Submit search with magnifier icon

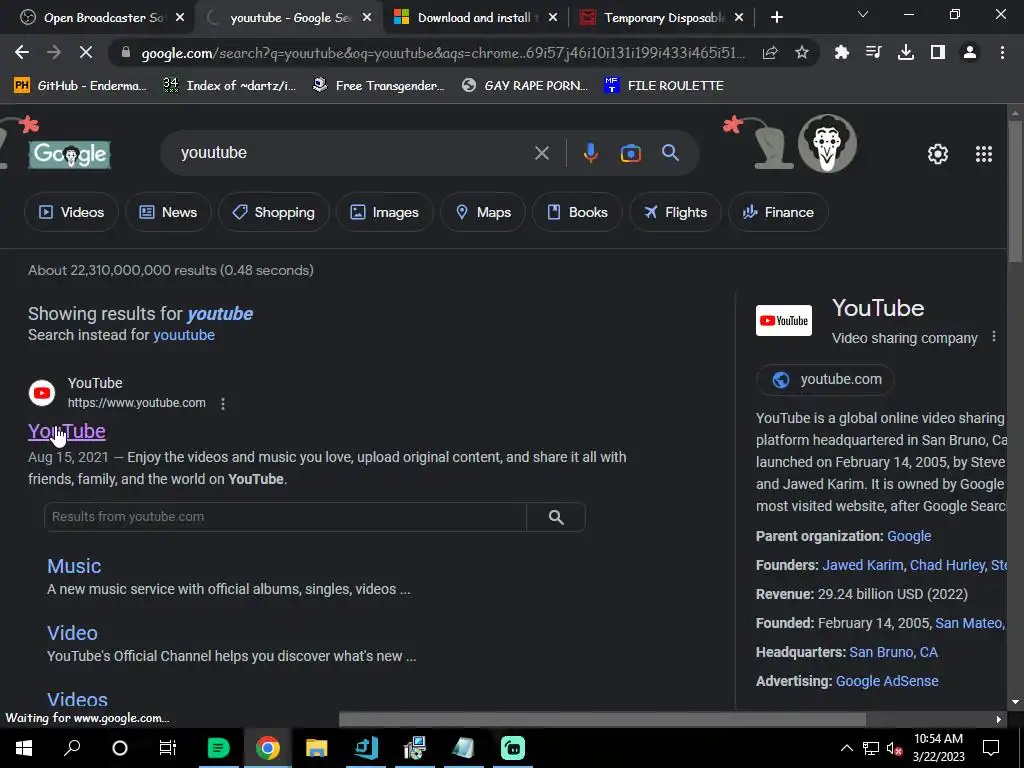[x=670, y=153]
